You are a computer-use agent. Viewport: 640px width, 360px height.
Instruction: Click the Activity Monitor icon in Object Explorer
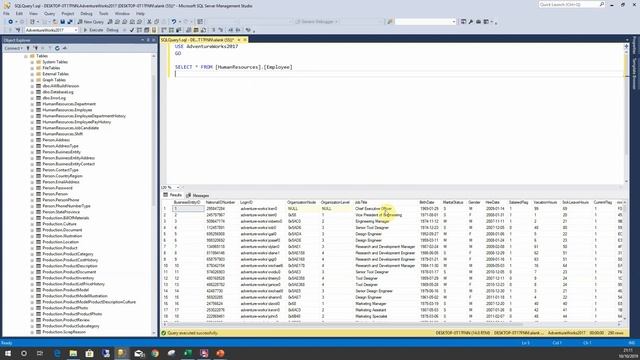[64, 48]
